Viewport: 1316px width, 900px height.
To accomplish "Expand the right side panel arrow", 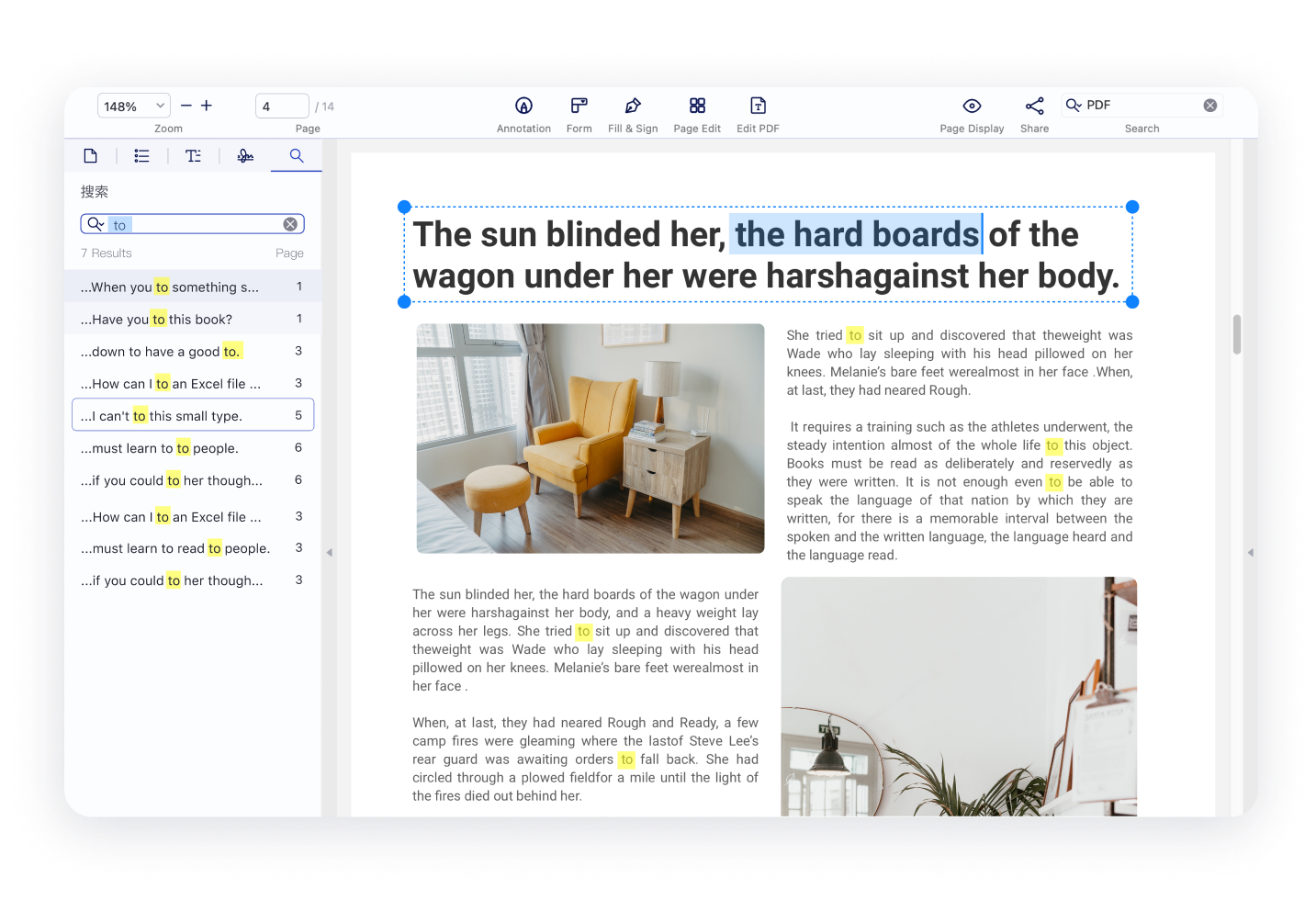I will pyautogui.click(x=1250, y=553).
